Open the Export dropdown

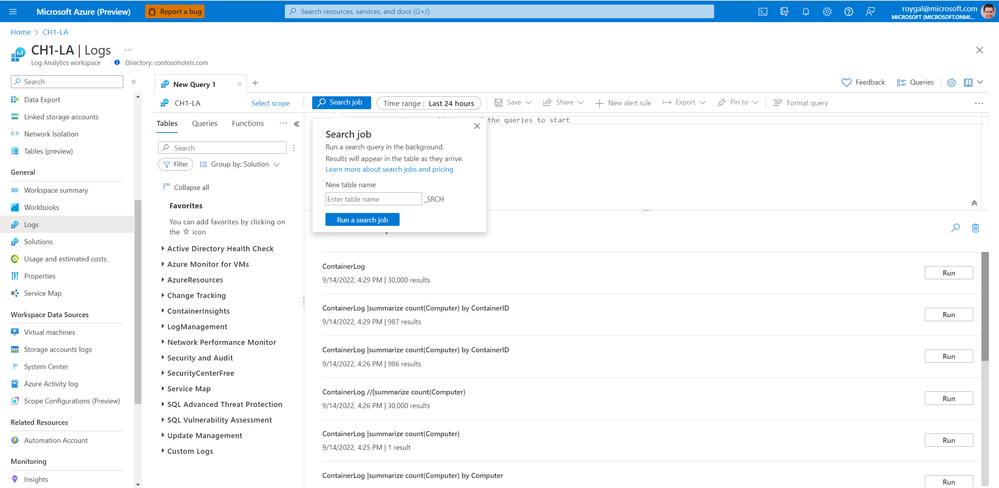684,103
